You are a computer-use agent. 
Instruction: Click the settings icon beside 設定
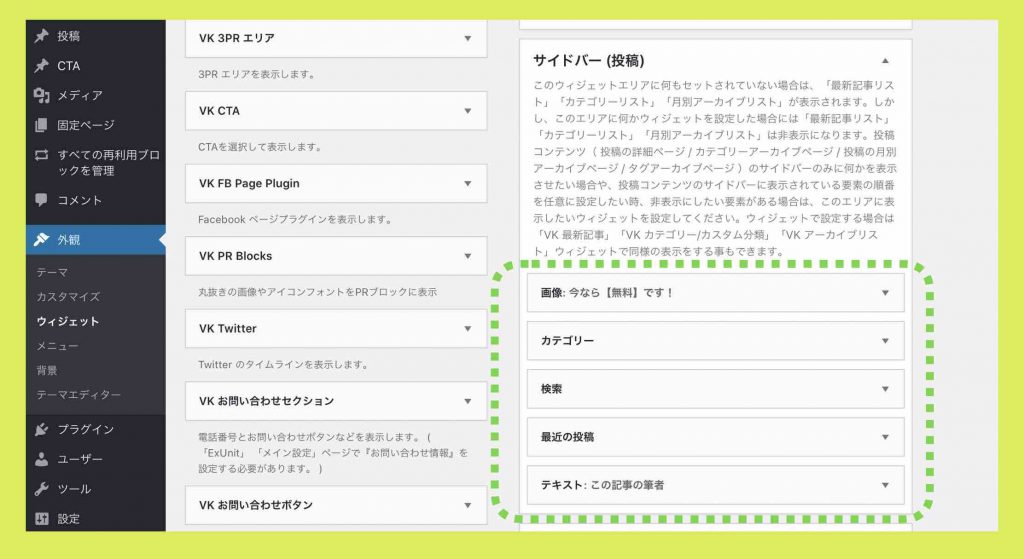coord(42,519)
